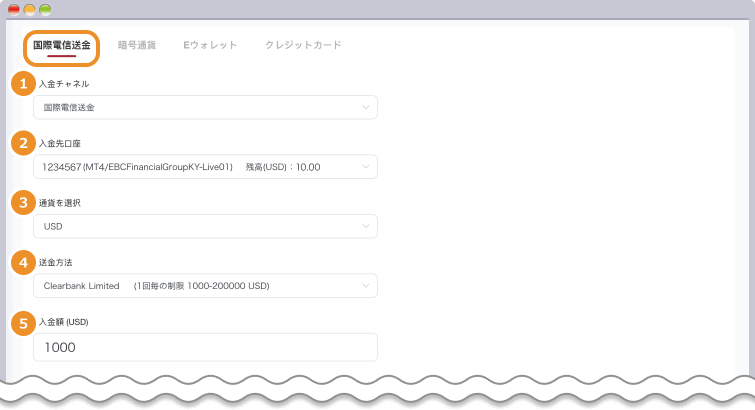Click the 送金方法 label text

[55, 263]
